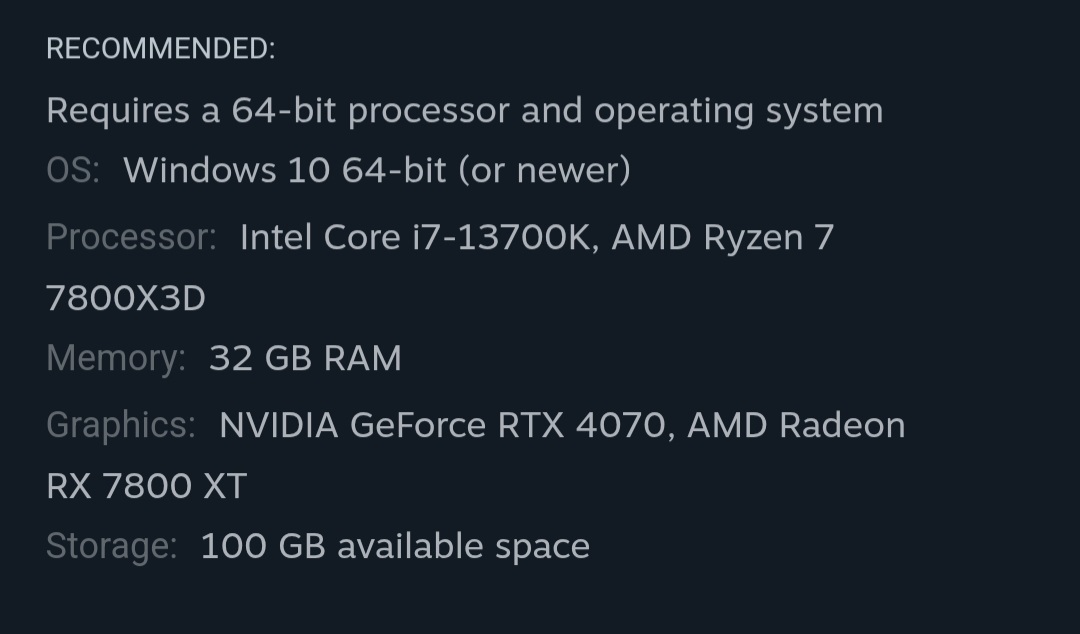The width and height of the screenshot is (1080, 634).
Task: Click the words "operating system"
Action: [738, 110]
